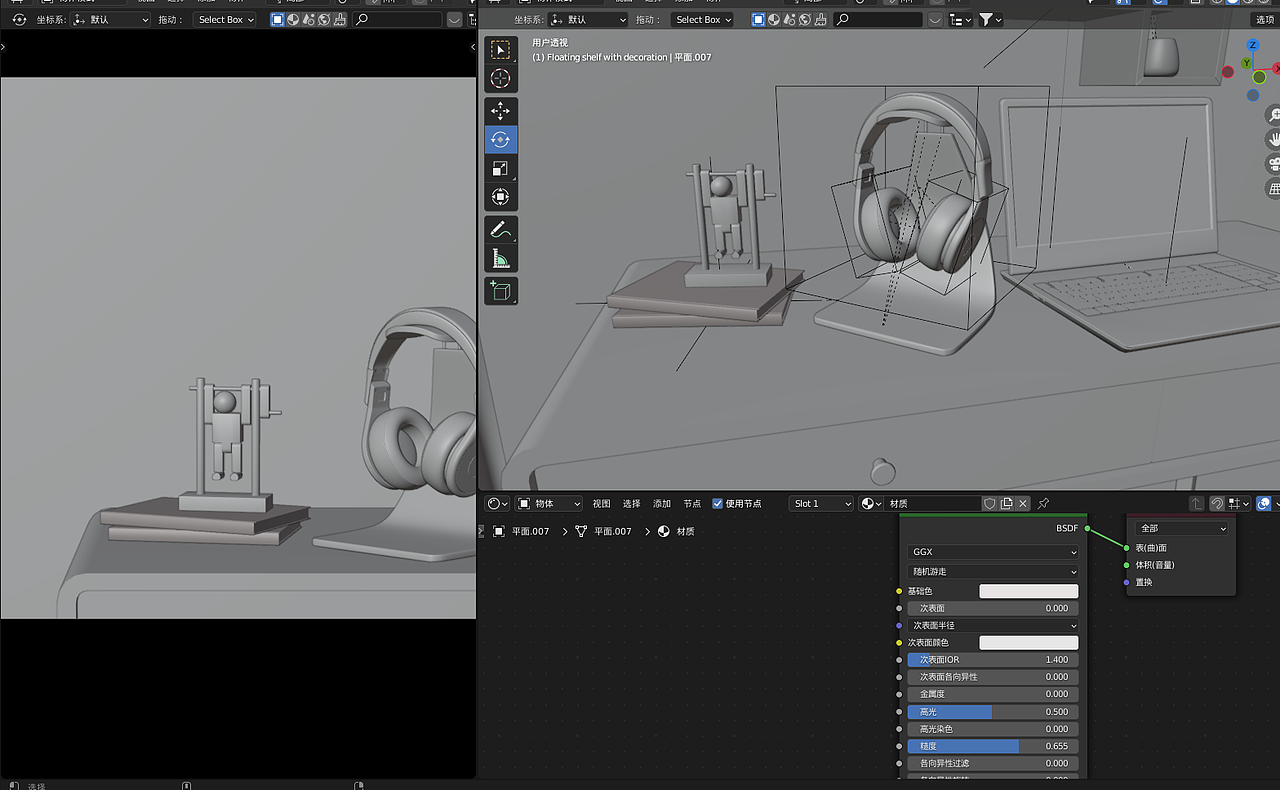This screenshot has height=790, width=1280.
Task: Select the Scale tool
Action: coord(500,168)
